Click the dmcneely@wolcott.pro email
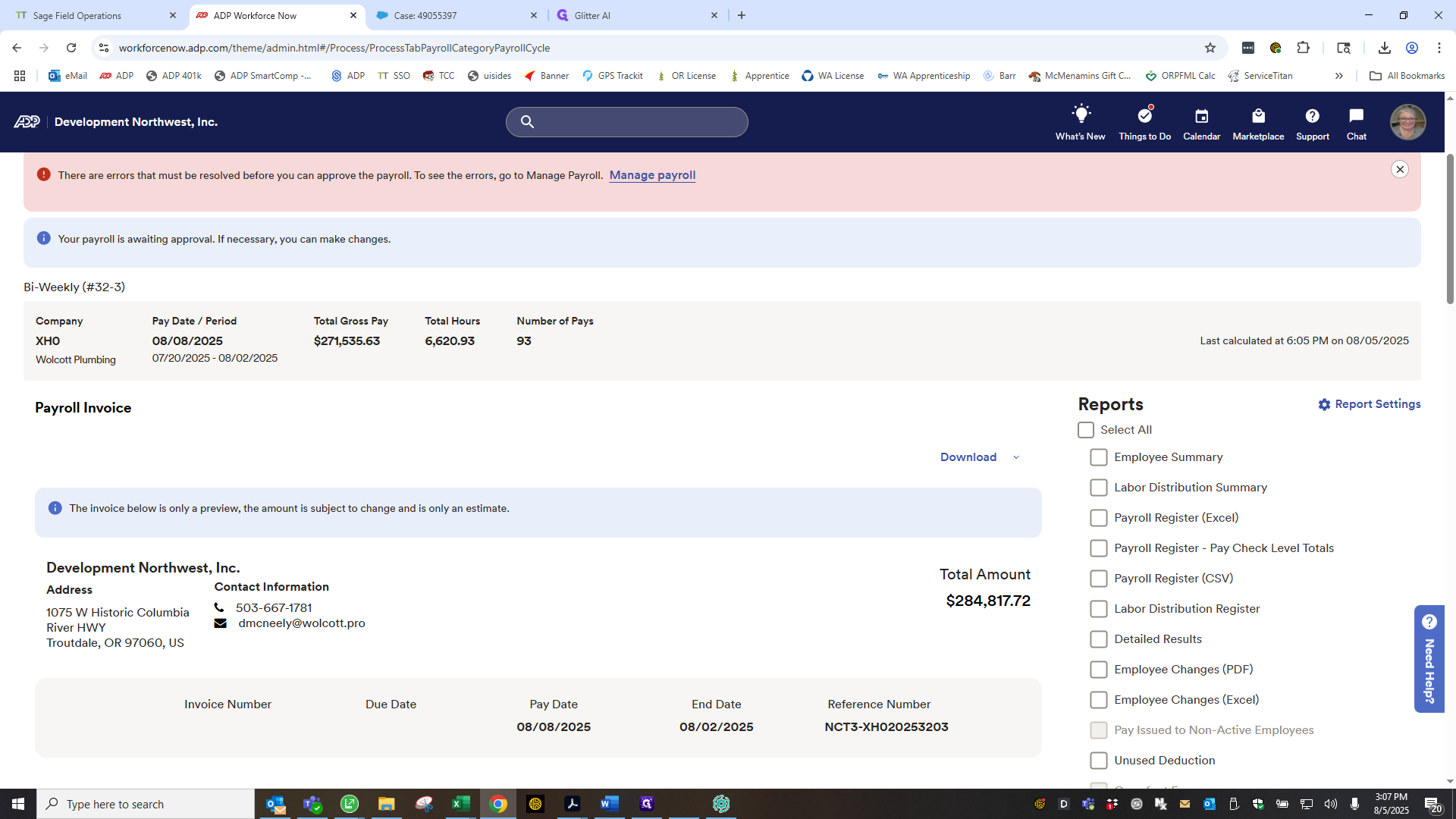1456x819 pixels. coord(301,623)
